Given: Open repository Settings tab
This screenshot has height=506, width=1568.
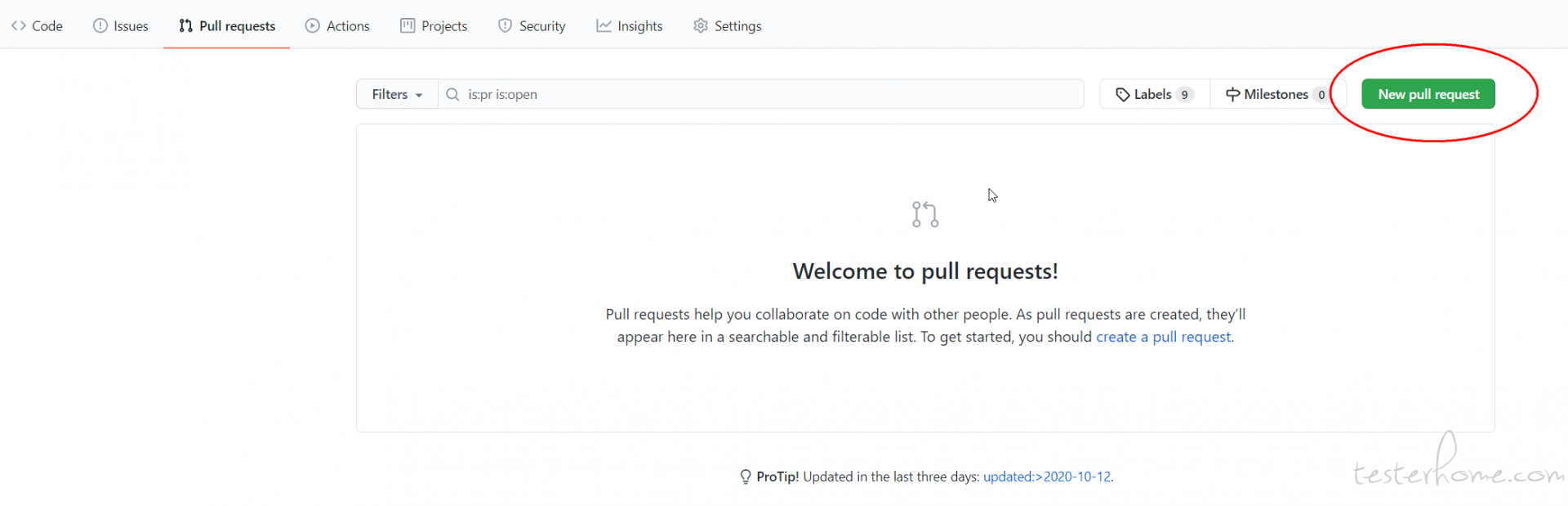Looking at the screenshot, I should coord(727,26).
